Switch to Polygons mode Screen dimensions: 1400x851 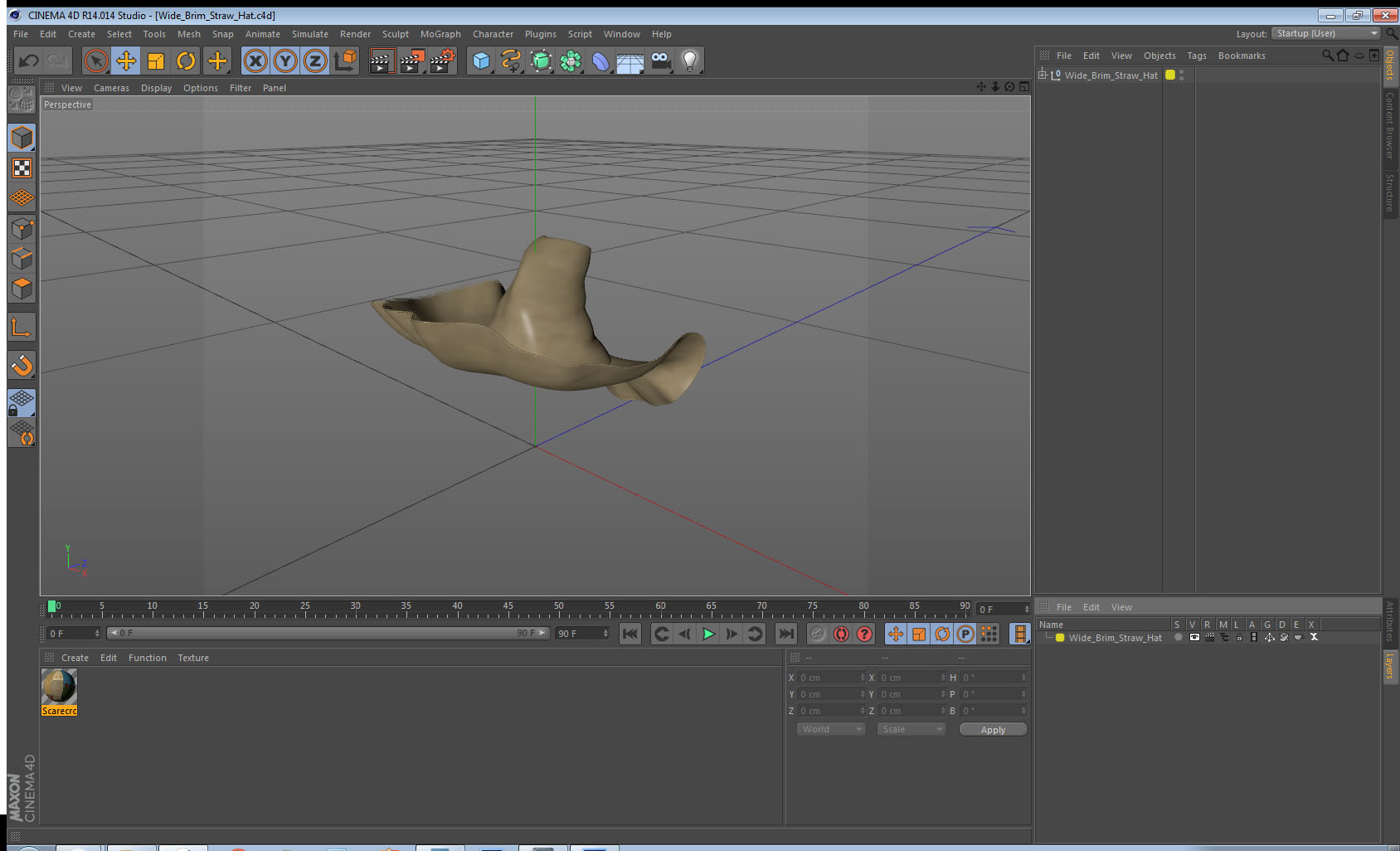[x=22, y=288]
